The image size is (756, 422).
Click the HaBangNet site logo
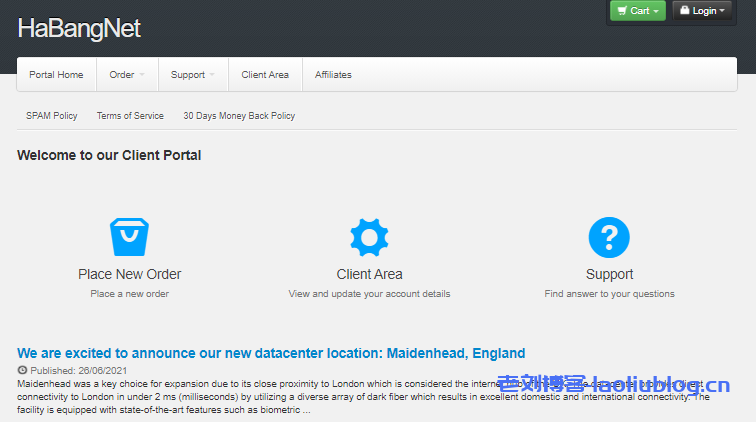79,29
